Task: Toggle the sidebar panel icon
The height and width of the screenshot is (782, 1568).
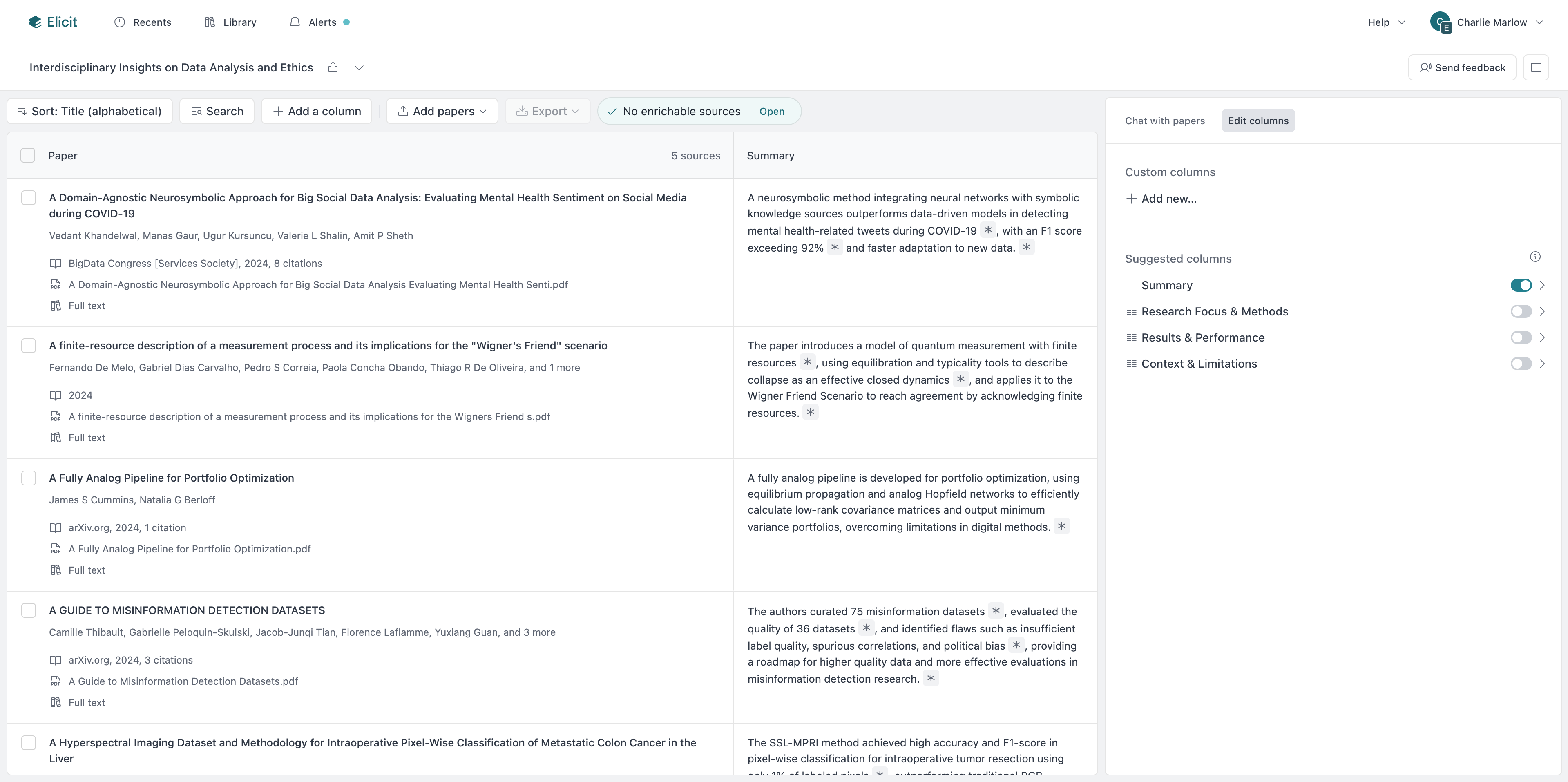Action: pos(1536,67)
